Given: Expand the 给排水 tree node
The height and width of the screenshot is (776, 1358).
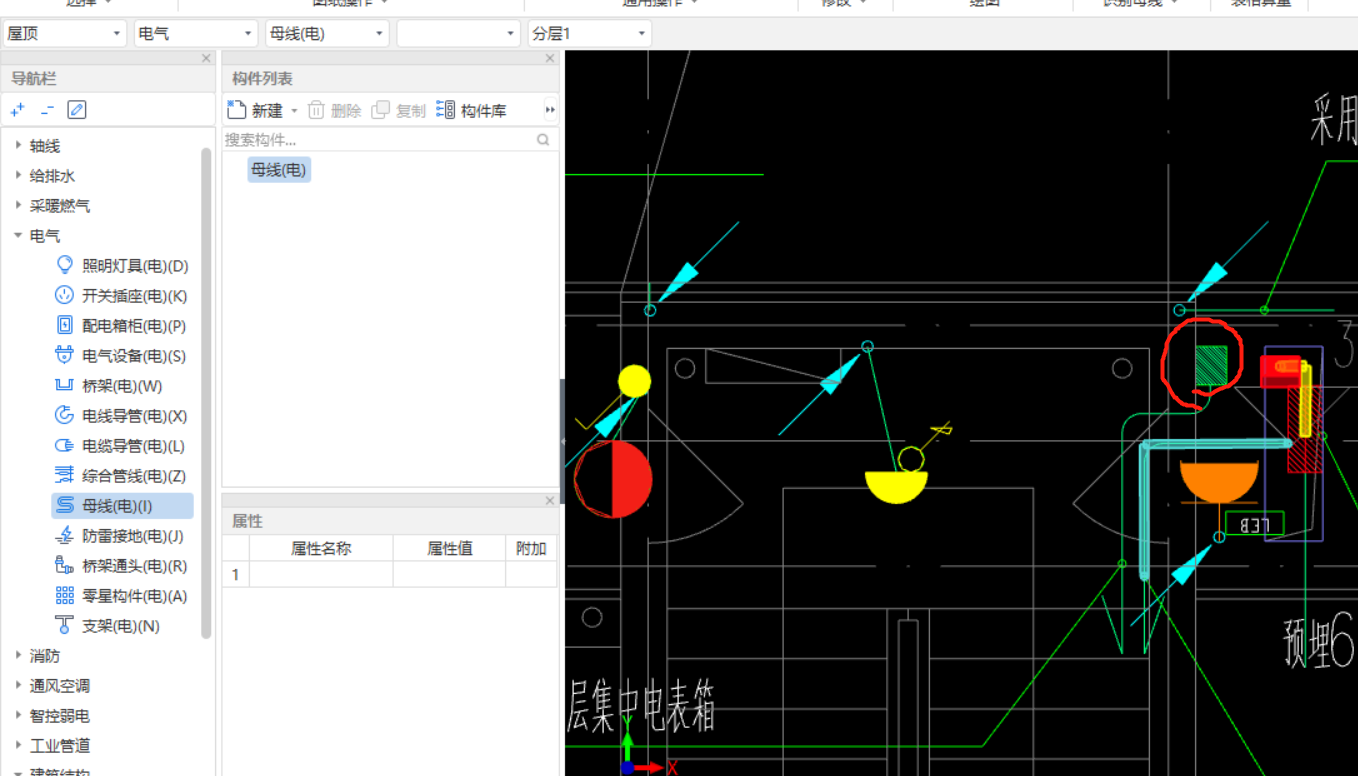Looking at the screenshot, I should tap(18, 176).
